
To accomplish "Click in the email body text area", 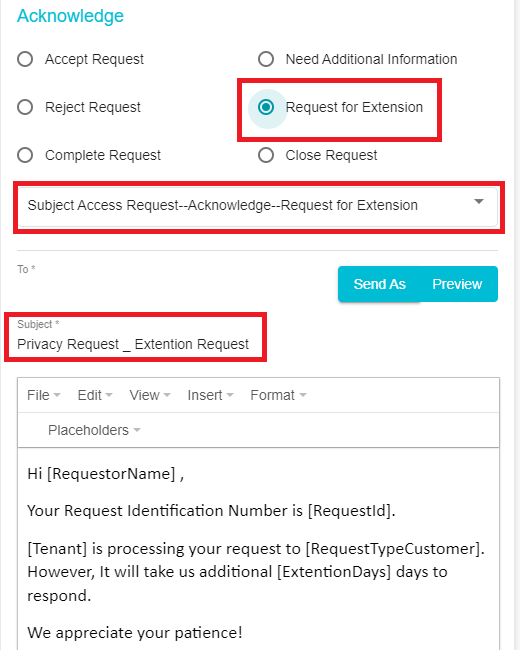I will click(258, 549).
